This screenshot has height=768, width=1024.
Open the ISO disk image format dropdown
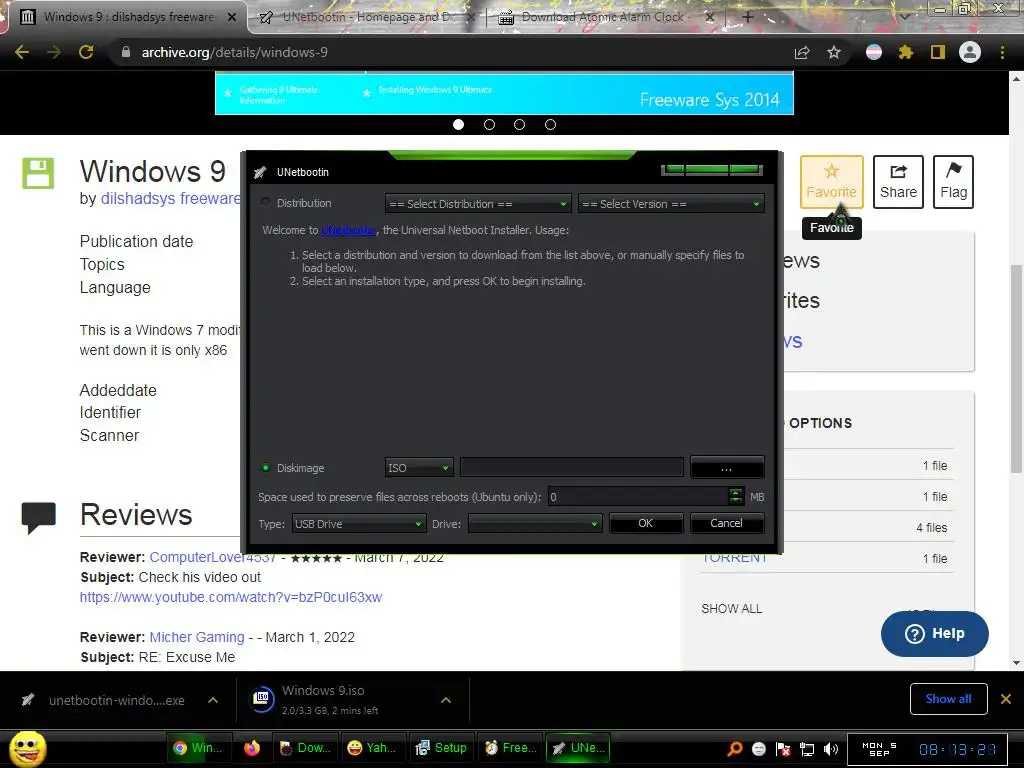419,468
